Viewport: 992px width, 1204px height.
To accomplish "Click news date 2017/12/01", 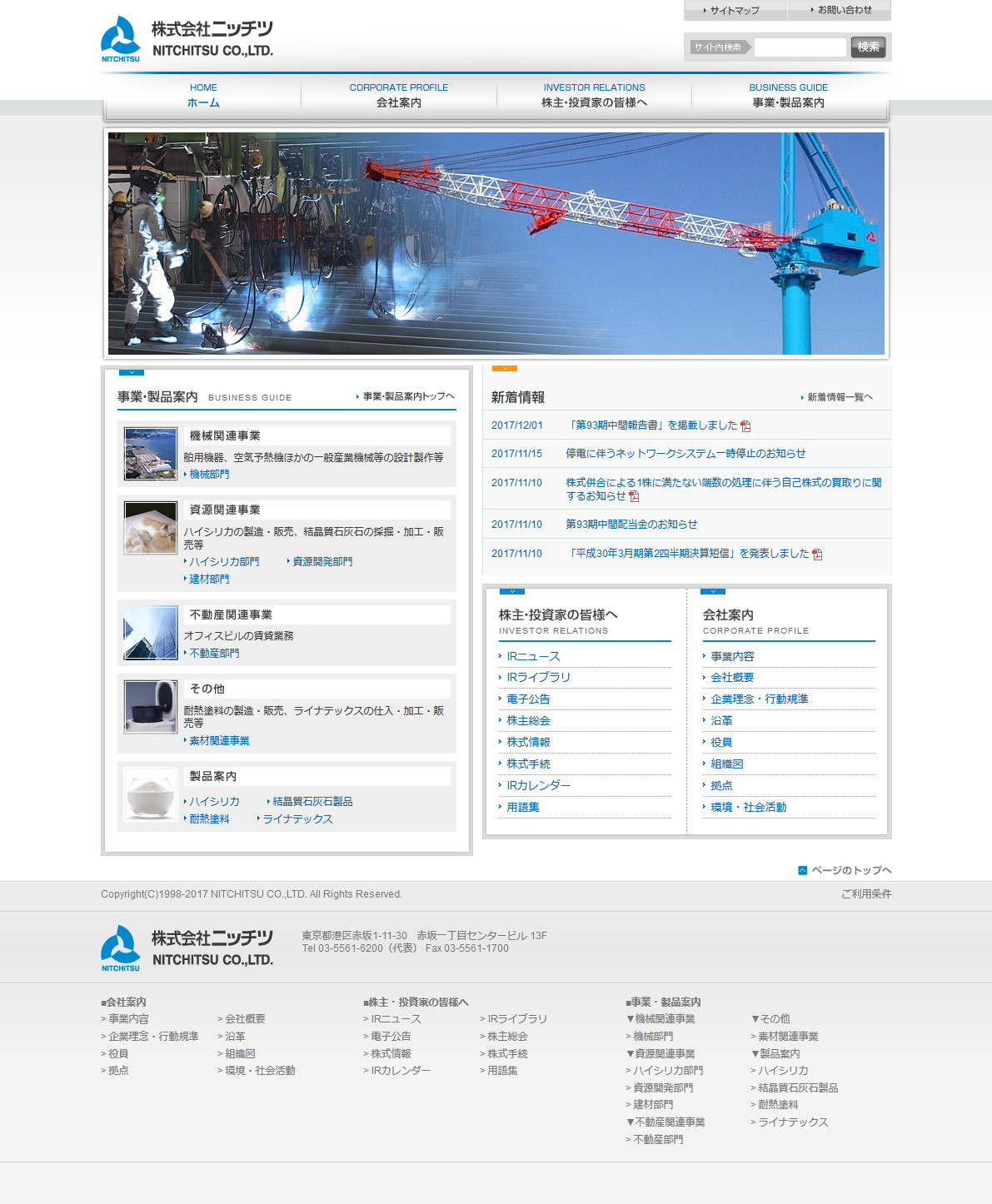I will pyautogui.click(x=516, y=425).
